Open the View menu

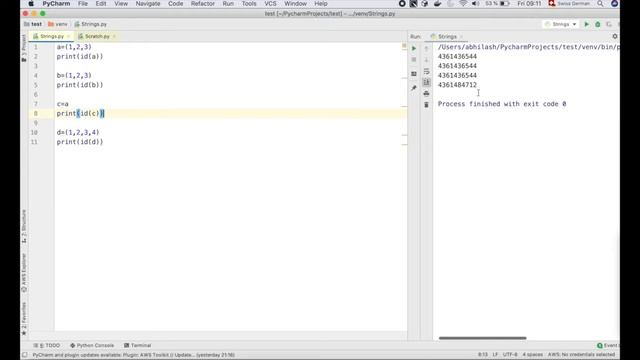tap(121, 4)
